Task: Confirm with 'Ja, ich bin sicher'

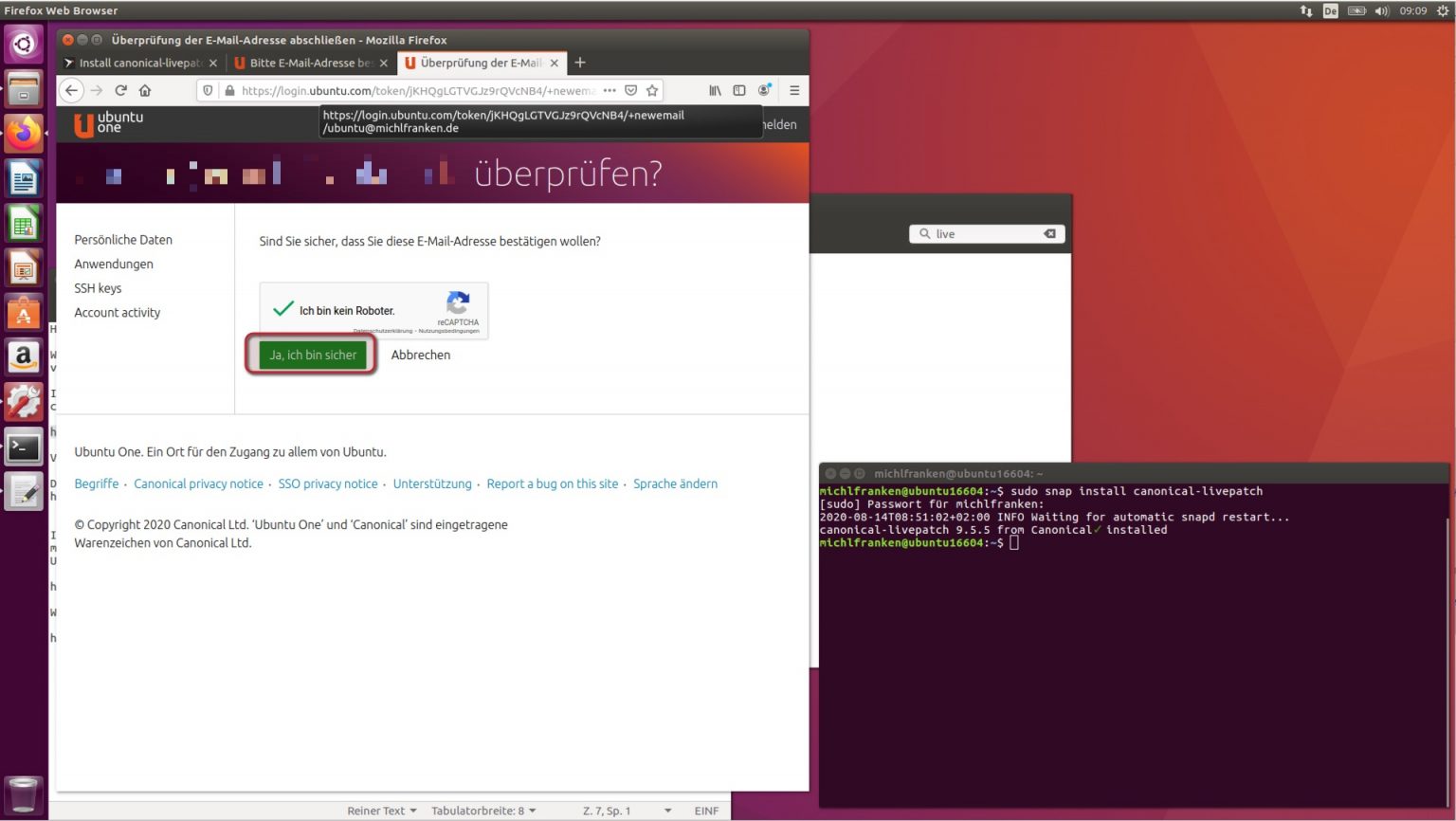Action: pyautogui.click(x=313, y=355)
